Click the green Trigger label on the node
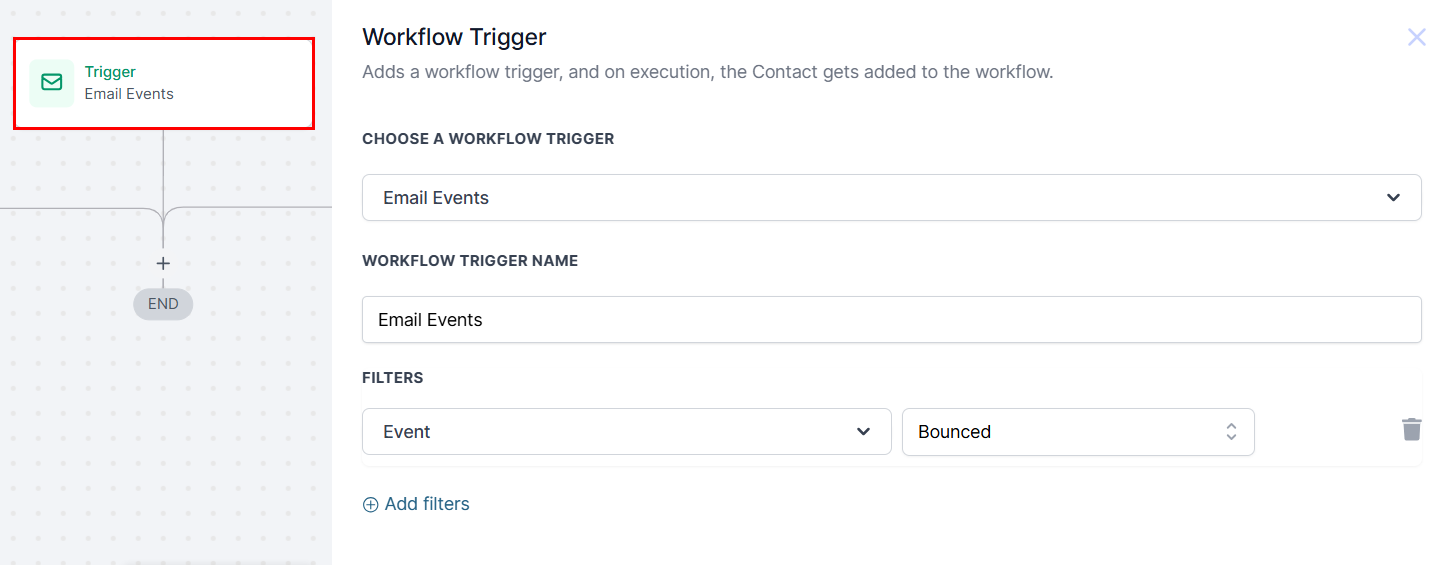This screenshot has width=1450, height=565. coord(110,72)
